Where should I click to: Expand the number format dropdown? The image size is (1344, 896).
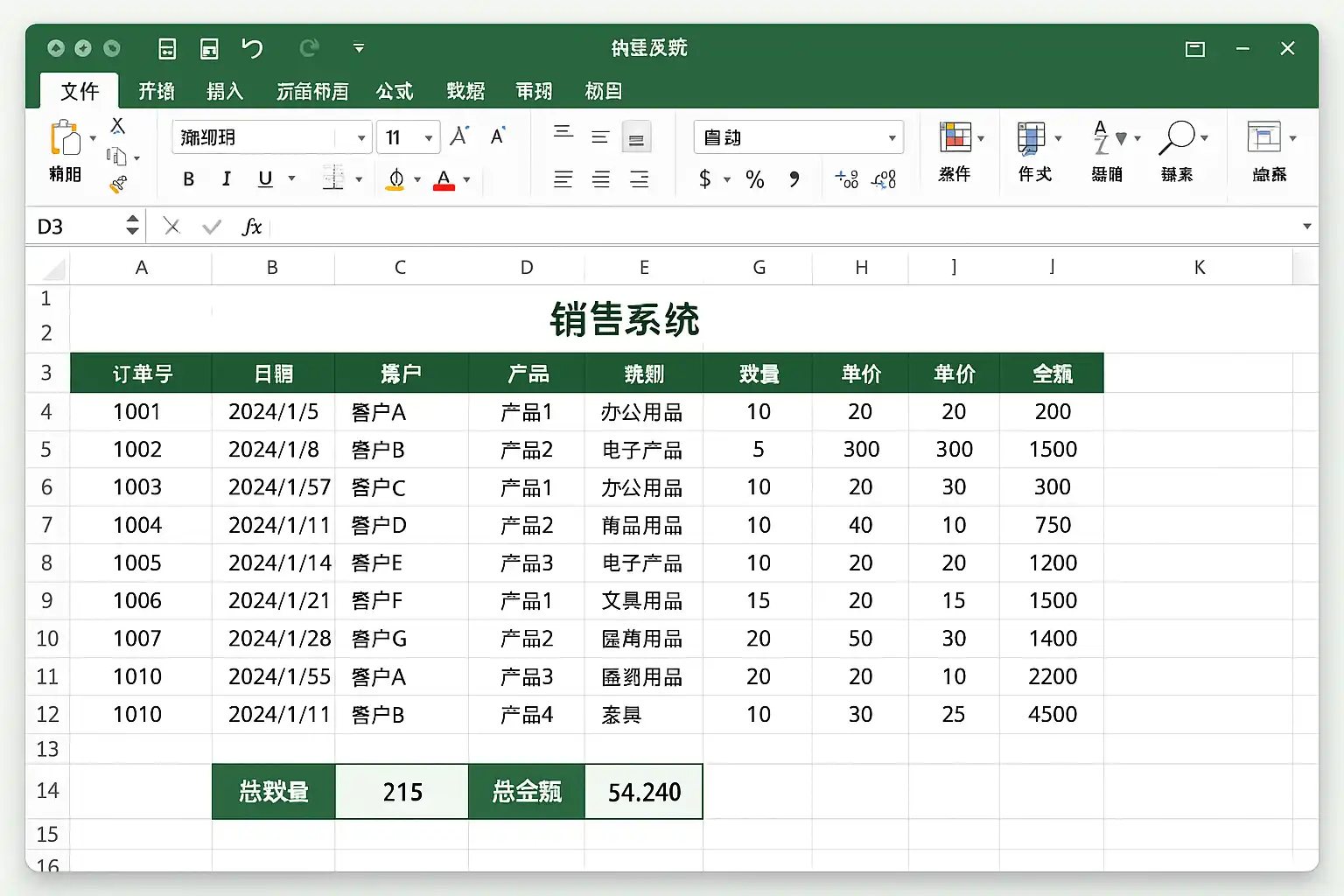tap(891, 137)
